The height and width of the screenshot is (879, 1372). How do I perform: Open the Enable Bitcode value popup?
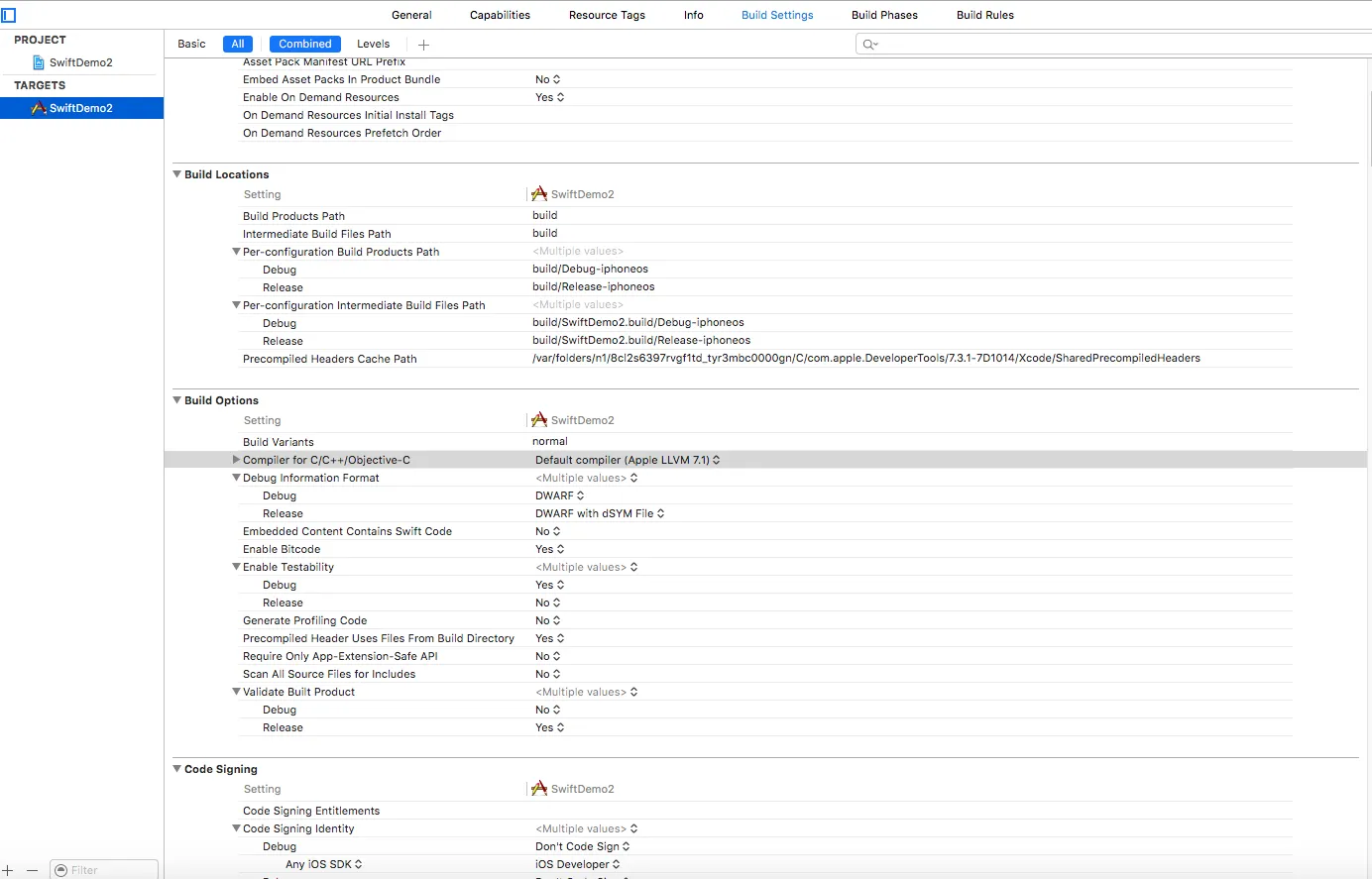point(550,549)
